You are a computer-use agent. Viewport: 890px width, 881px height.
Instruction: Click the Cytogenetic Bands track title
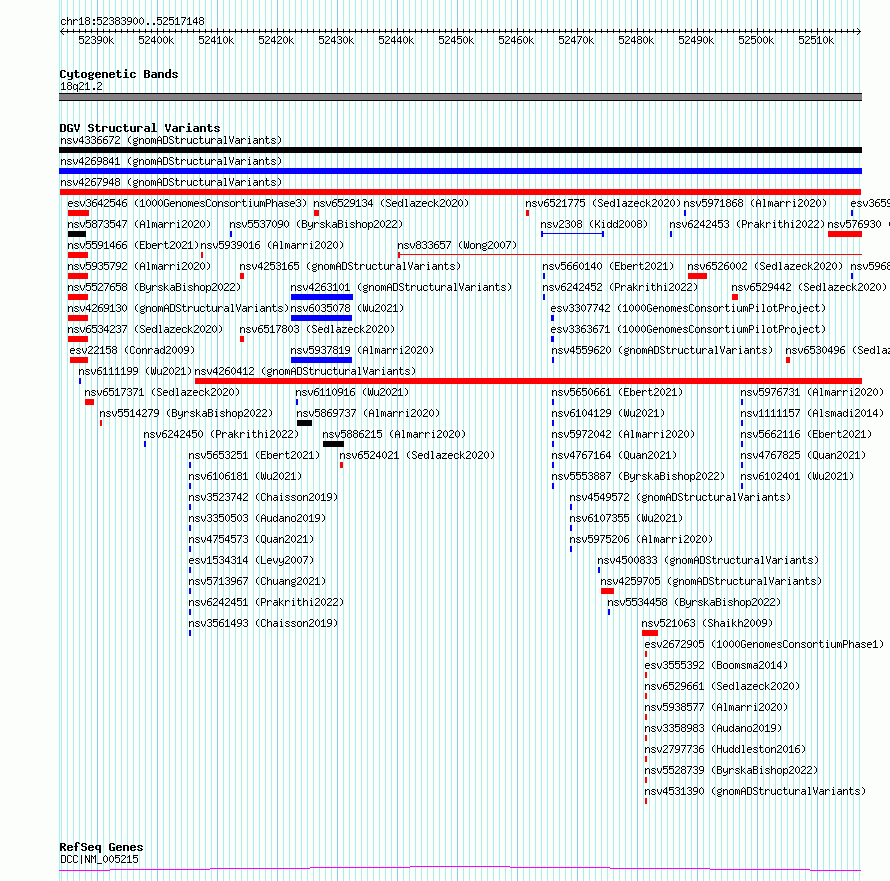pos(119,74)
